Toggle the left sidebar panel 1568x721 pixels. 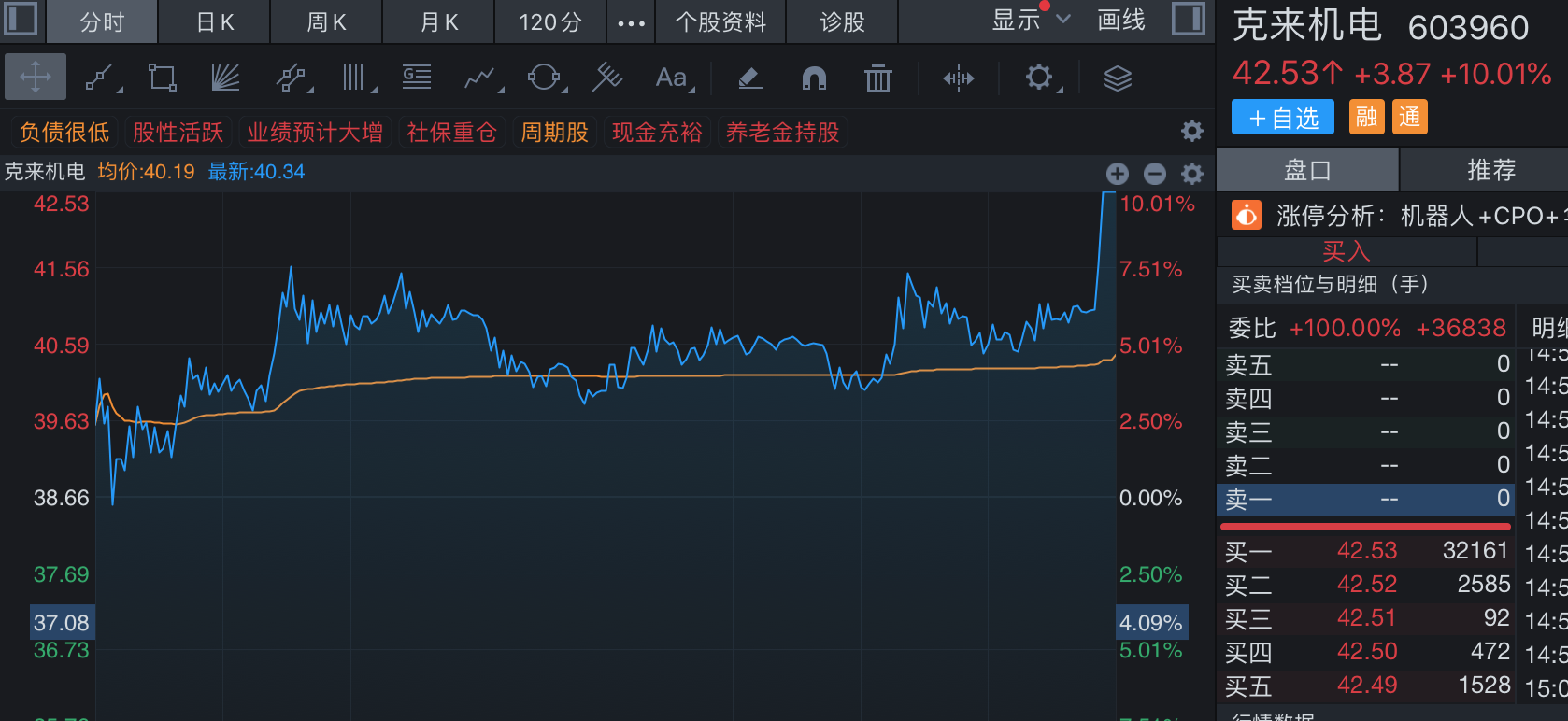[x=21, y=20]
